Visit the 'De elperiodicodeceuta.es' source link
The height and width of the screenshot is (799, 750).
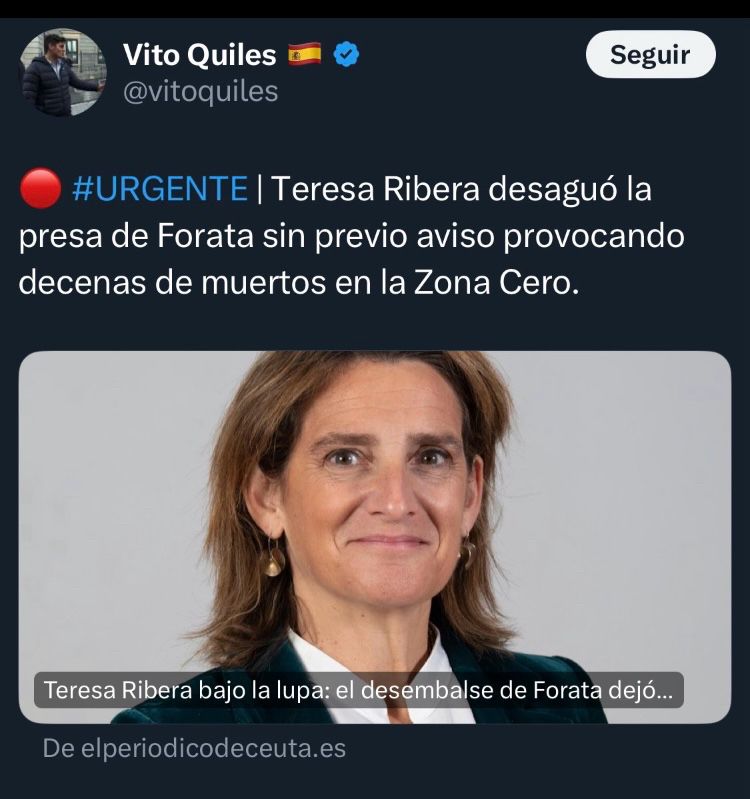tap(194, 749)
